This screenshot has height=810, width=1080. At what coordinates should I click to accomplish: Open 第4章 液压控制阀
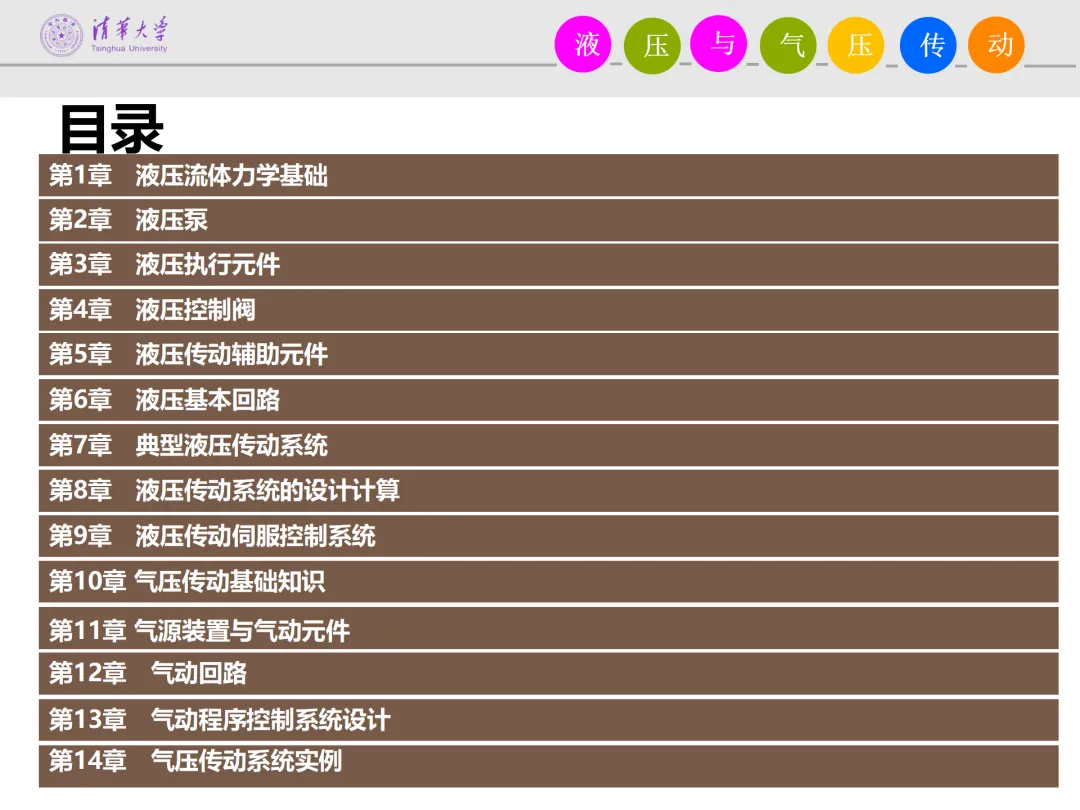pos(548,310)
